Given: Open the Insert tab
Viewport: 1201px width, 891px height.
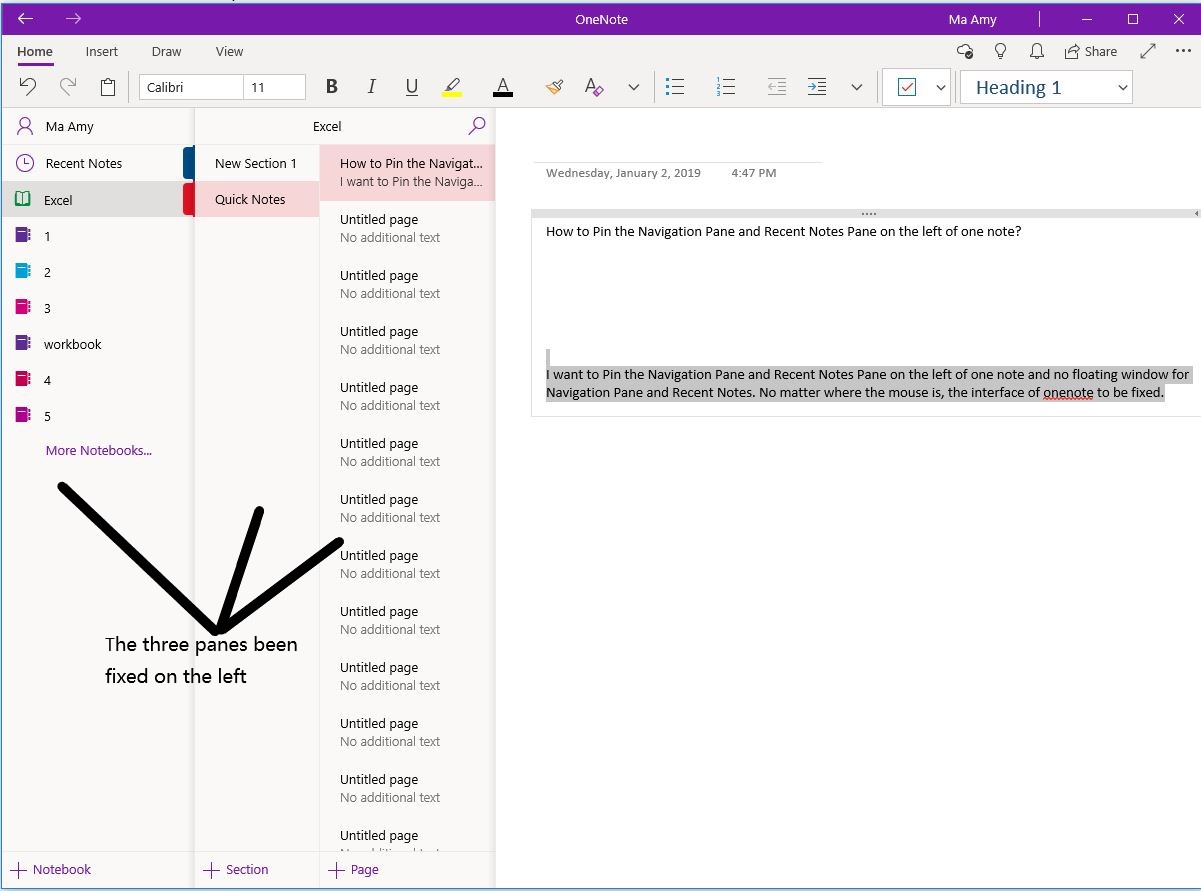Looking at the screenshot, I should (x=102, y=51).
